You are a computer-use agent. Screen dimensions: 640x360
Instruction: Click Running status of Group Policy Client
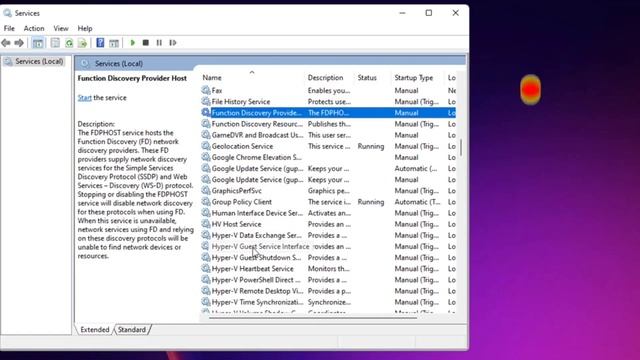(x=371, y=202)
